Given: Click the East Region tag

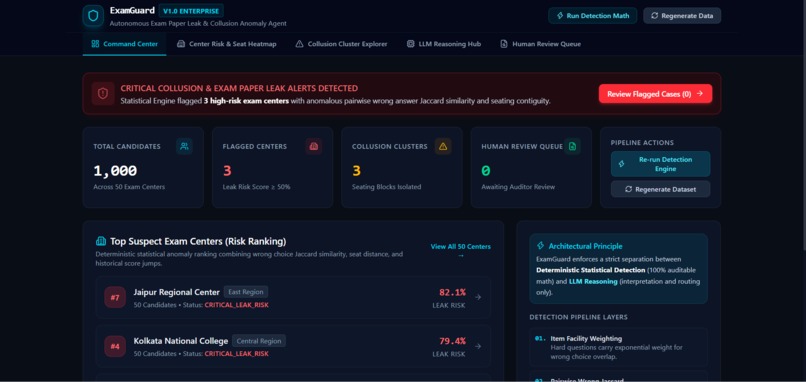Looking at the screenshot, I should 246,292.
